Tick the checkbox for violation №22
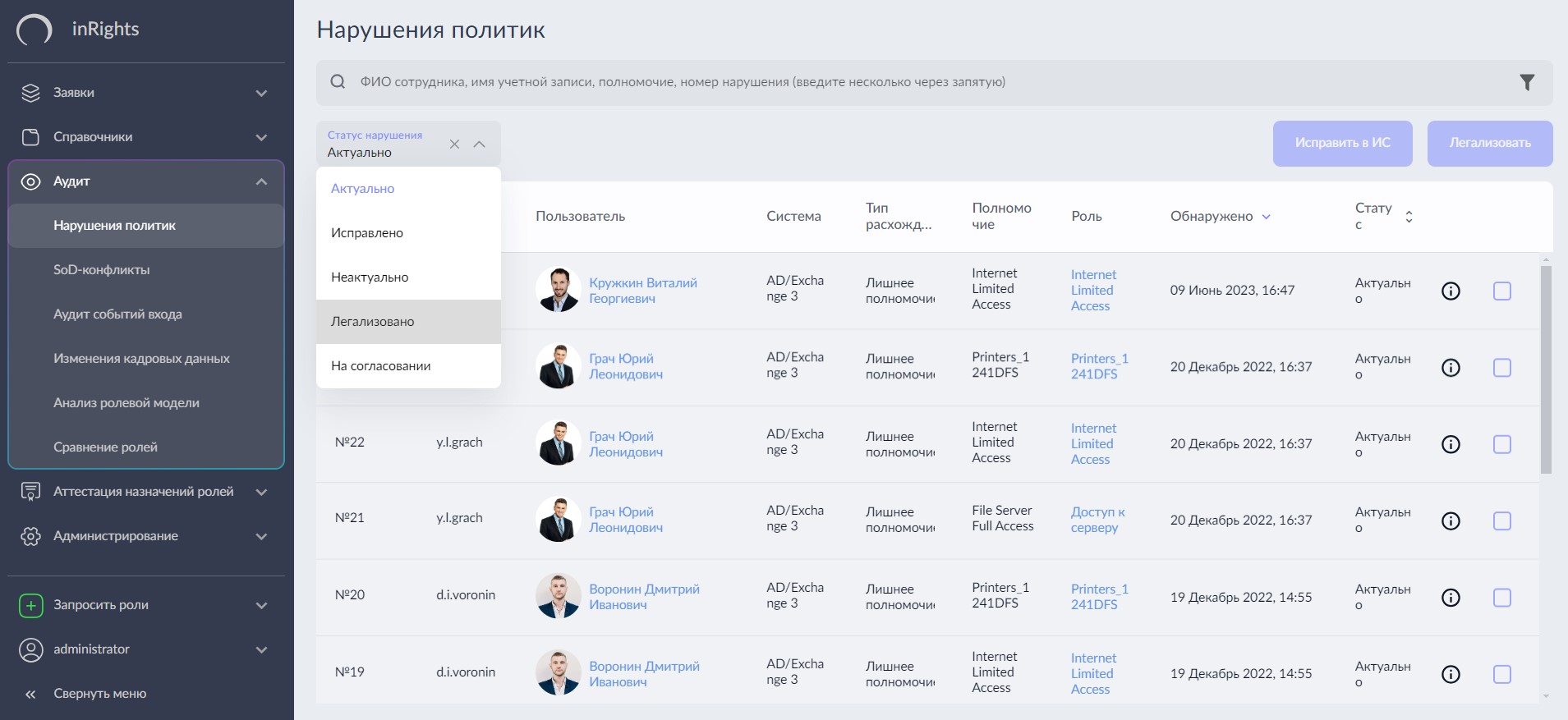Viewport: 1568px width, 720px height. 1501,444
